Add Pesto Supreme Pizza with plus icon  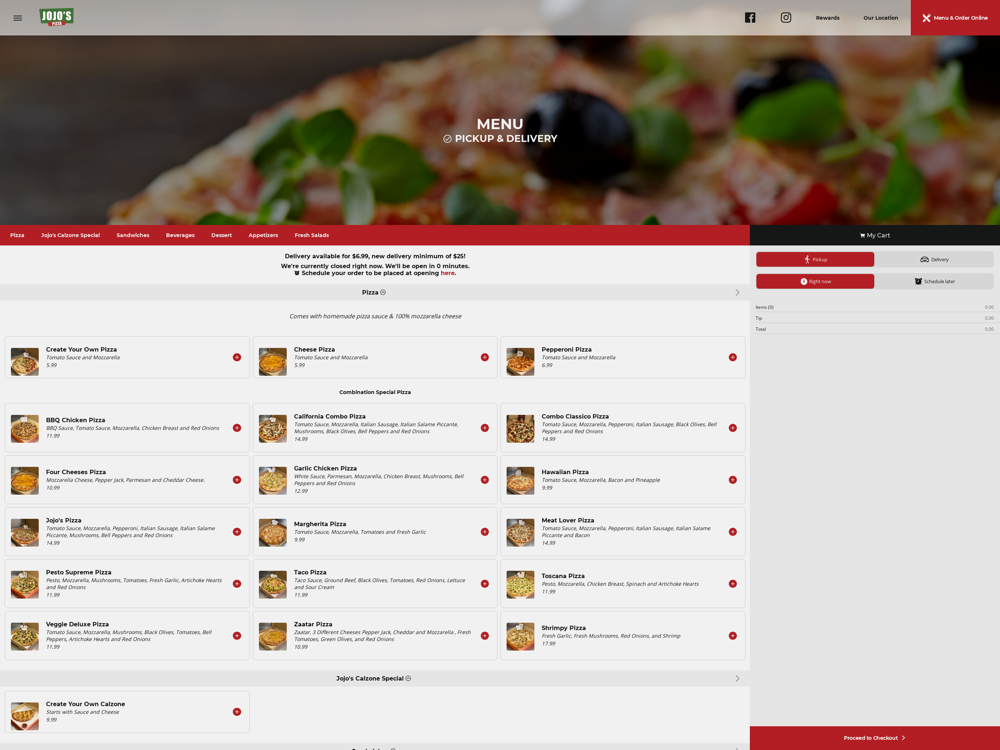tap(237, 584)
